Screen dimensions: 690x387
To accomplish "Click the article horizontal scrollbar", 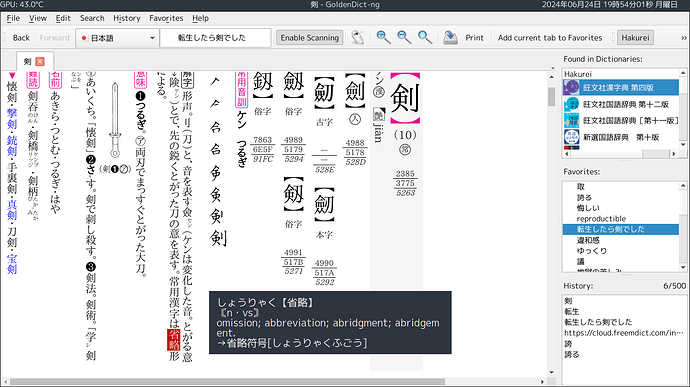I will pos(227,381).
